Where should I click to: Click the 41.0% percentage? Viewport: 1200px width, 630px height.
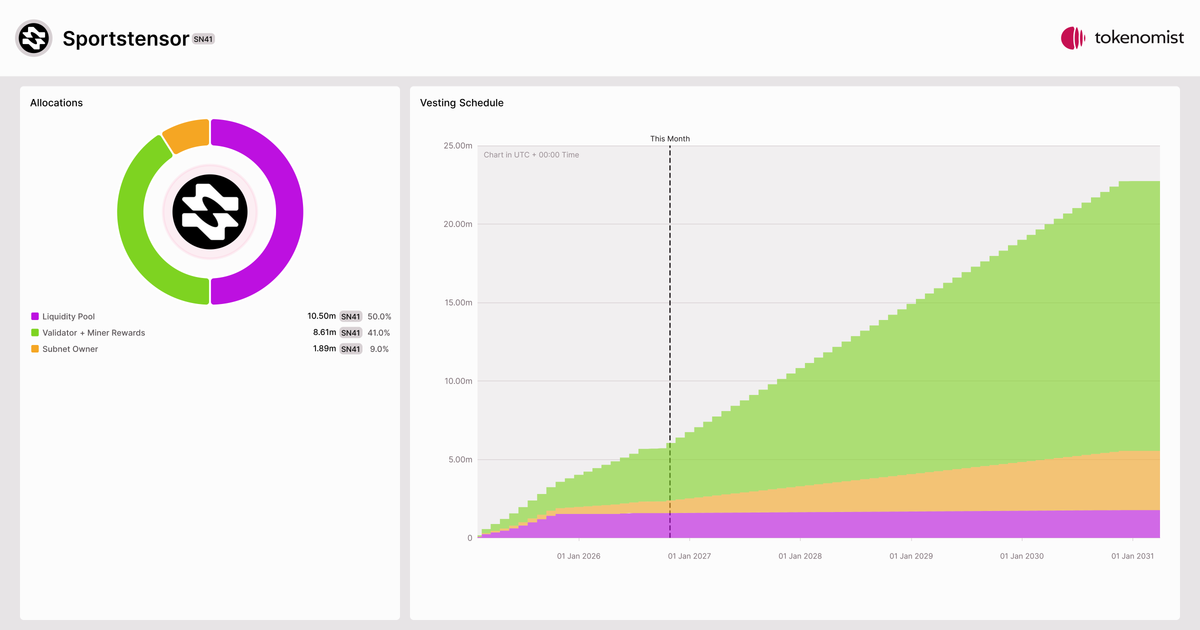[x=379, y=332]
